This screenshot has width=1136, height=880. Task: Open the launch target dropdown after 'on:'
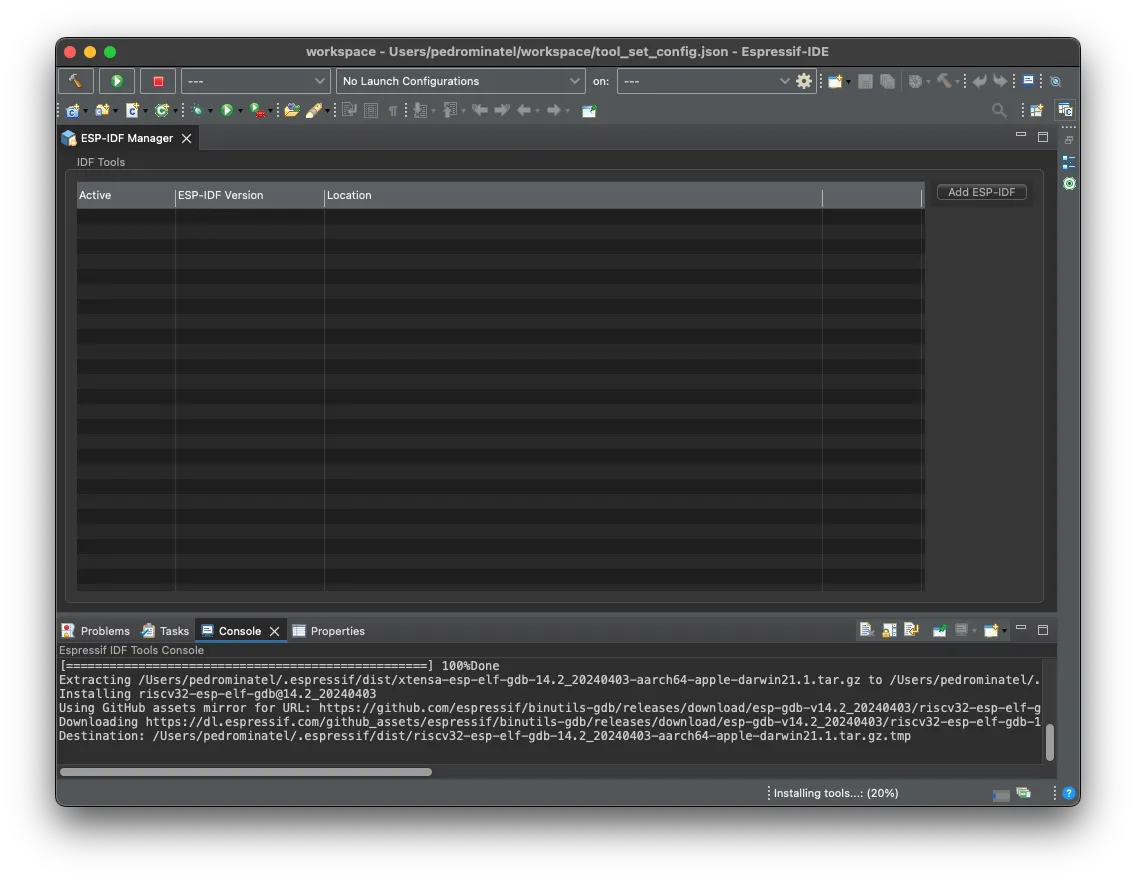click(705, 81)
